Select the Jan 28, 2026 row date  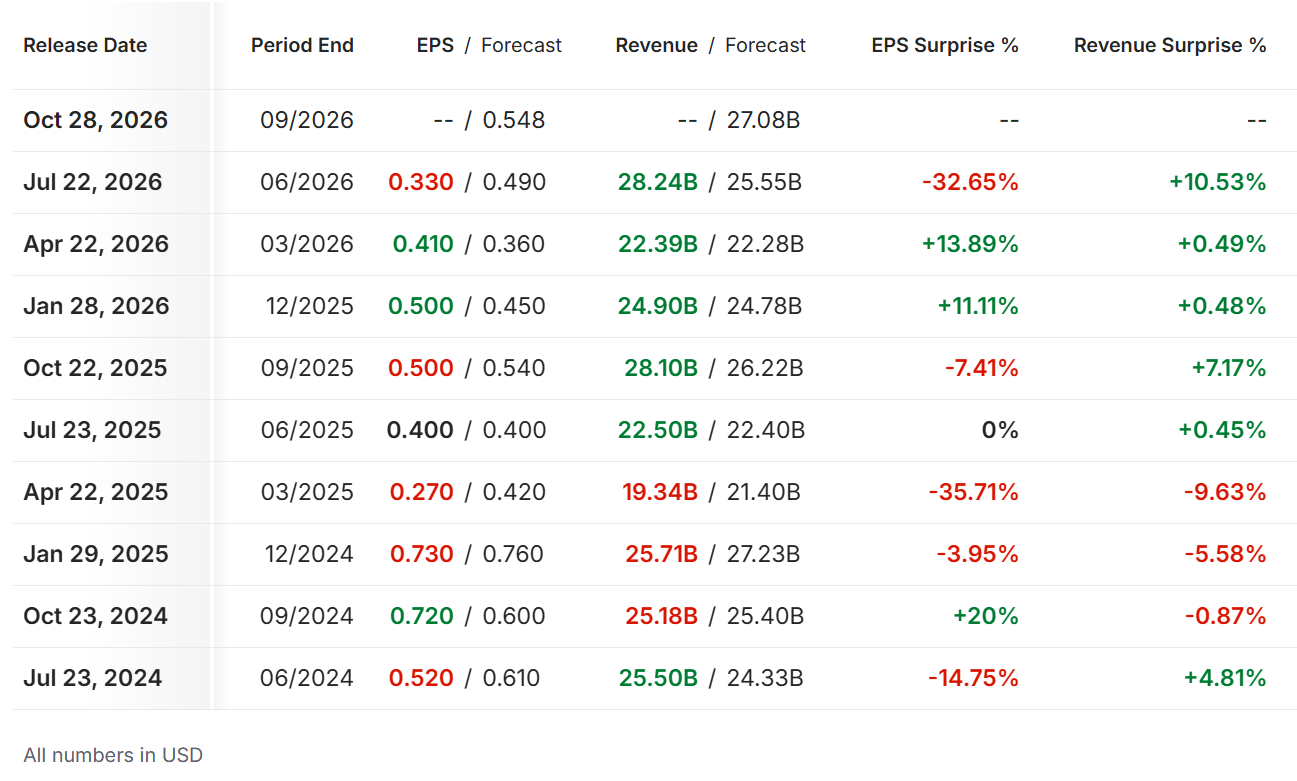pos(96,306)
